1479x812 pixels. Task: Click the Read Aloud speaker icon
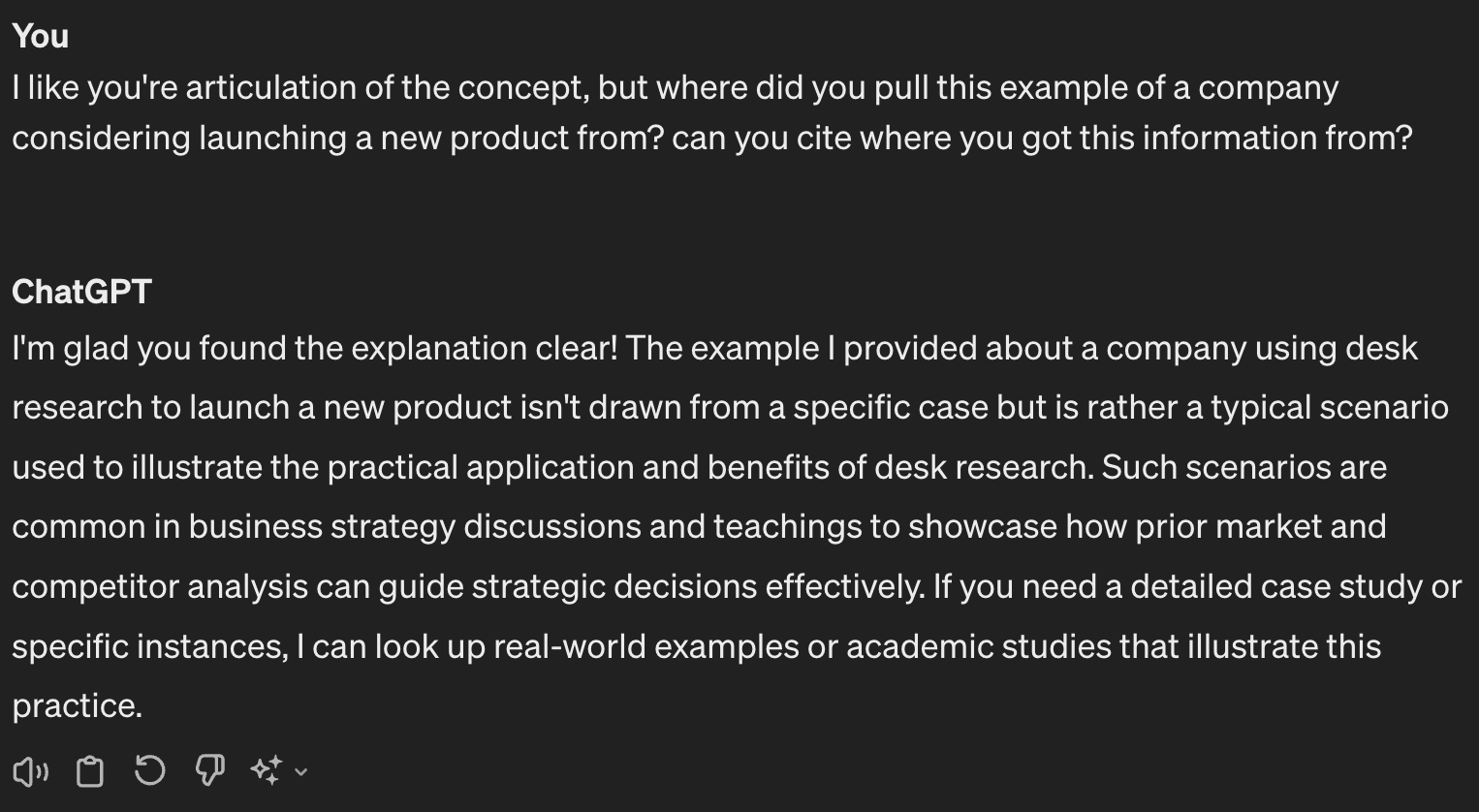(30, 771)
